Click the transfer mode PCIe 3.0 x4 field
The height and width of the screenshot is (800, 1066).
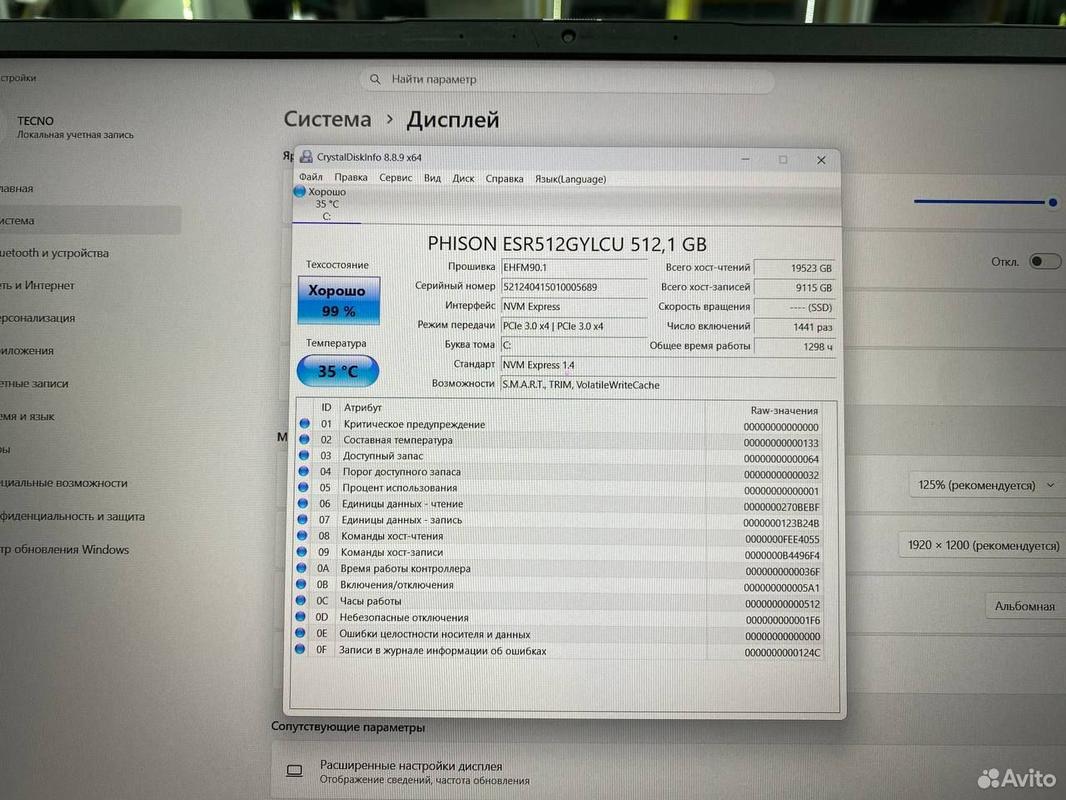tap(574, 326)
